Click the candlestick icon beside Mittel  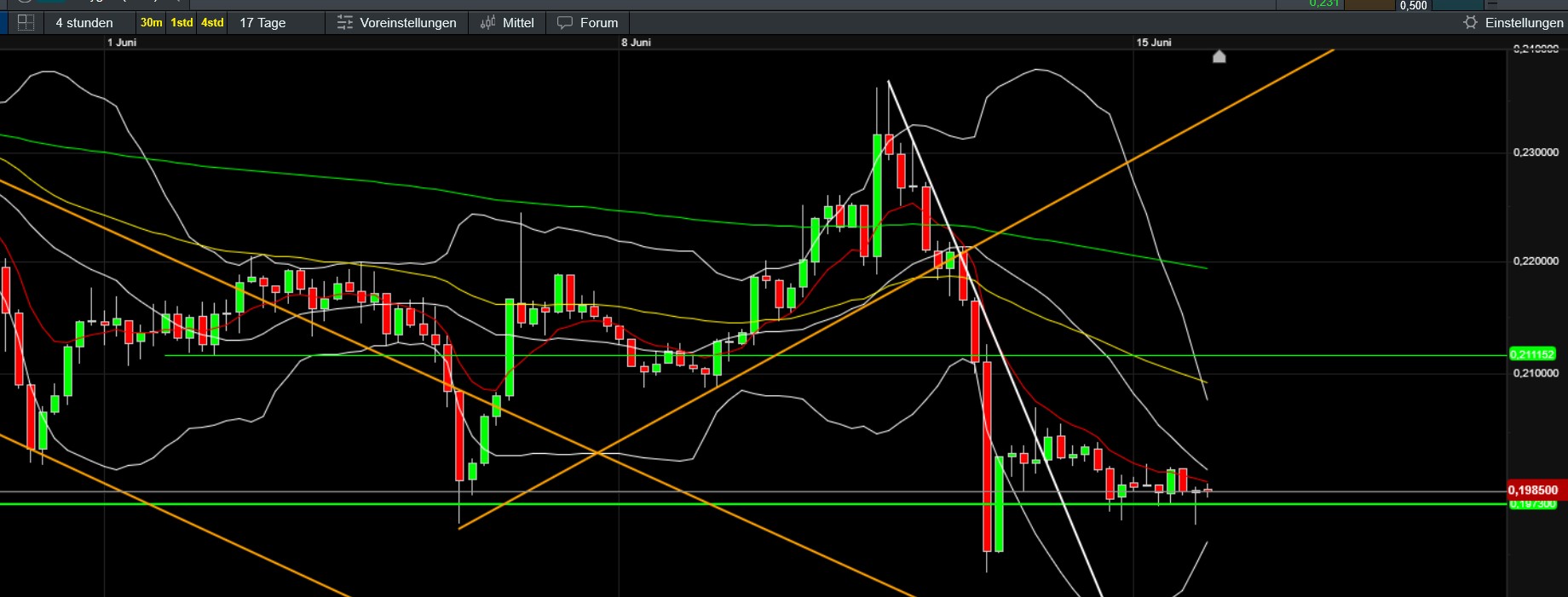[x=487, y=23]
